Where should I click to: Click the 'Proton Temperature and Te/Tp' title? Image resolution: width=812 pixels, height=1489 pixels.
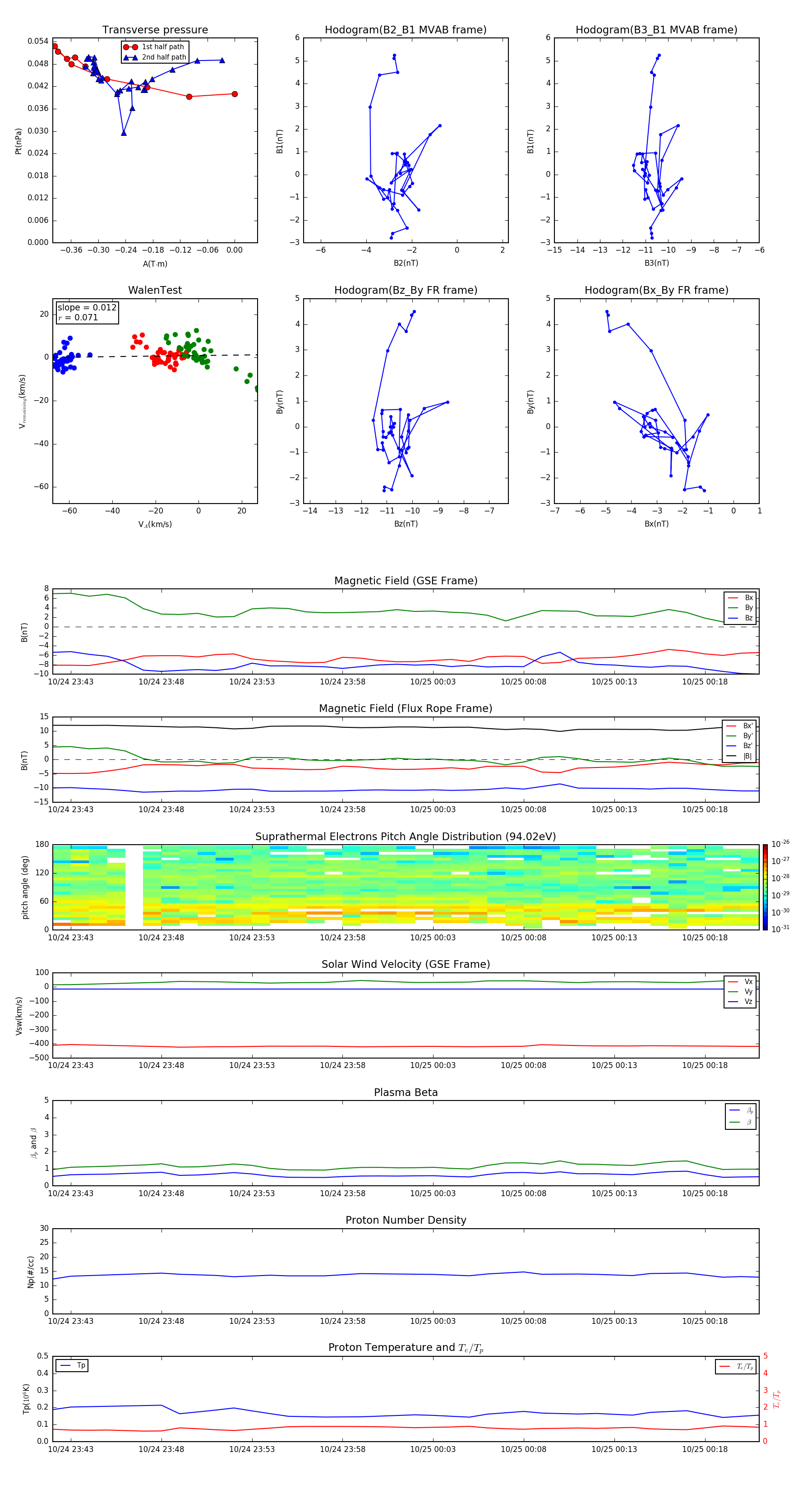406,1349
